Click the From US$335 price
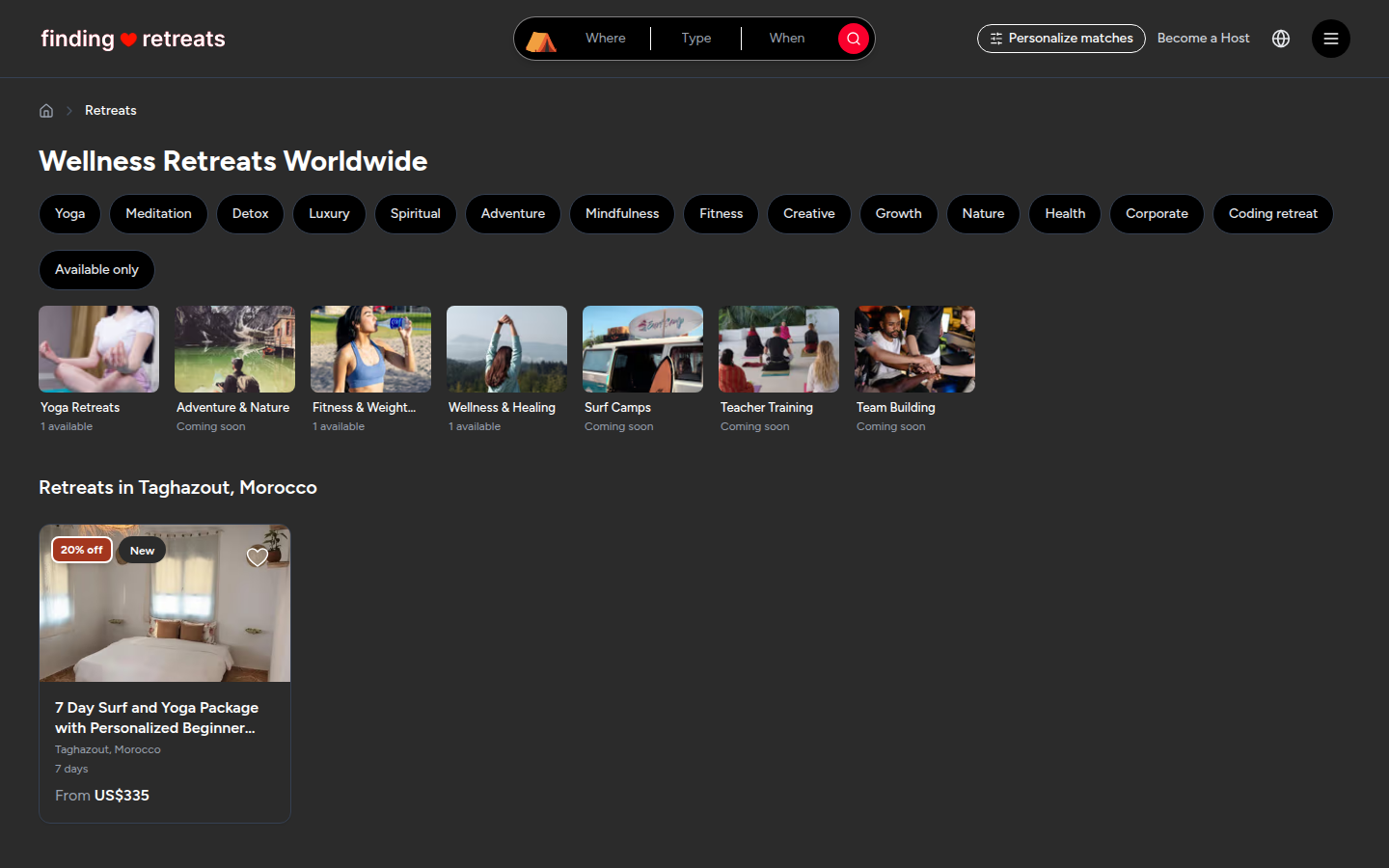 pyautogui.click(x=102, y=796)
